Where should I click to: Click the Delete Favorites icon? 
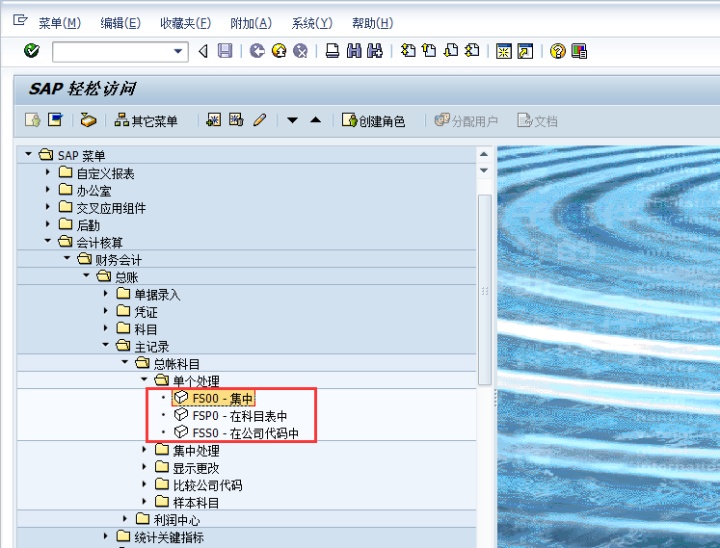coord(236,120)
